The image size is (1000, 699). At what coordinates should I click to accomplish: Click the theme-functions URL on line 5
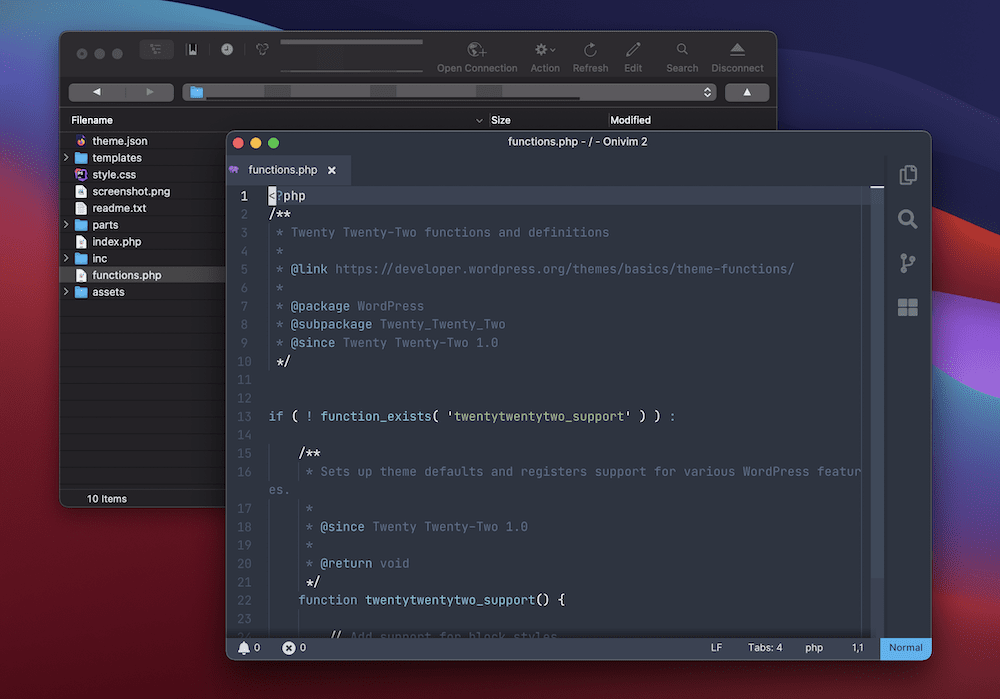click(x=564, y=269)
